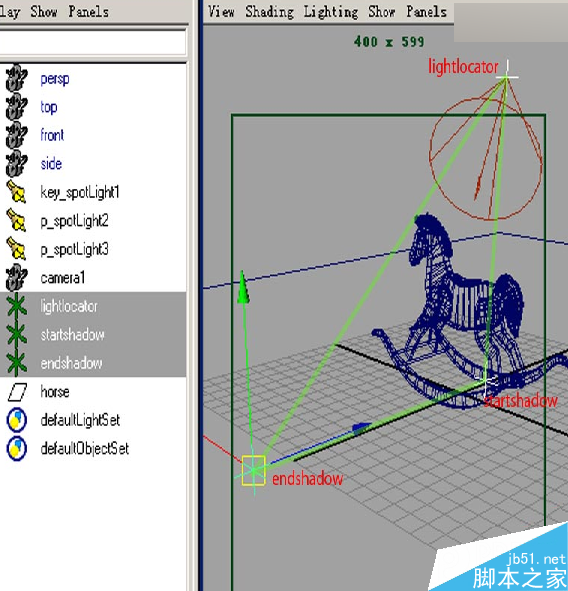Select side in the outliner
Screen dimensions: 568x591
pyautogui.click(x=51, y=164)
